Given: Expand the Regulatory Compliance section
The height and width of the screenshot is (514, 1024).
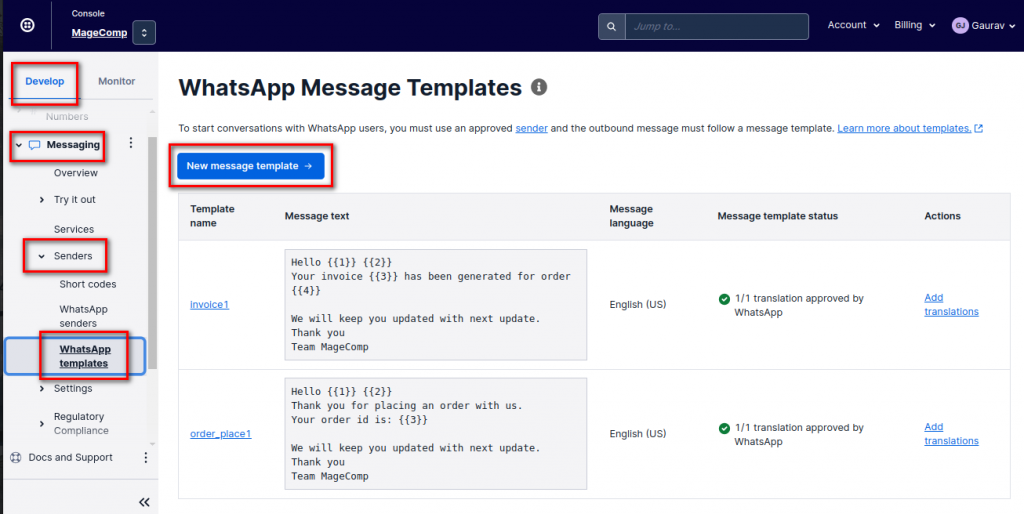Looking at the screenshot, I should coord(41,424).
